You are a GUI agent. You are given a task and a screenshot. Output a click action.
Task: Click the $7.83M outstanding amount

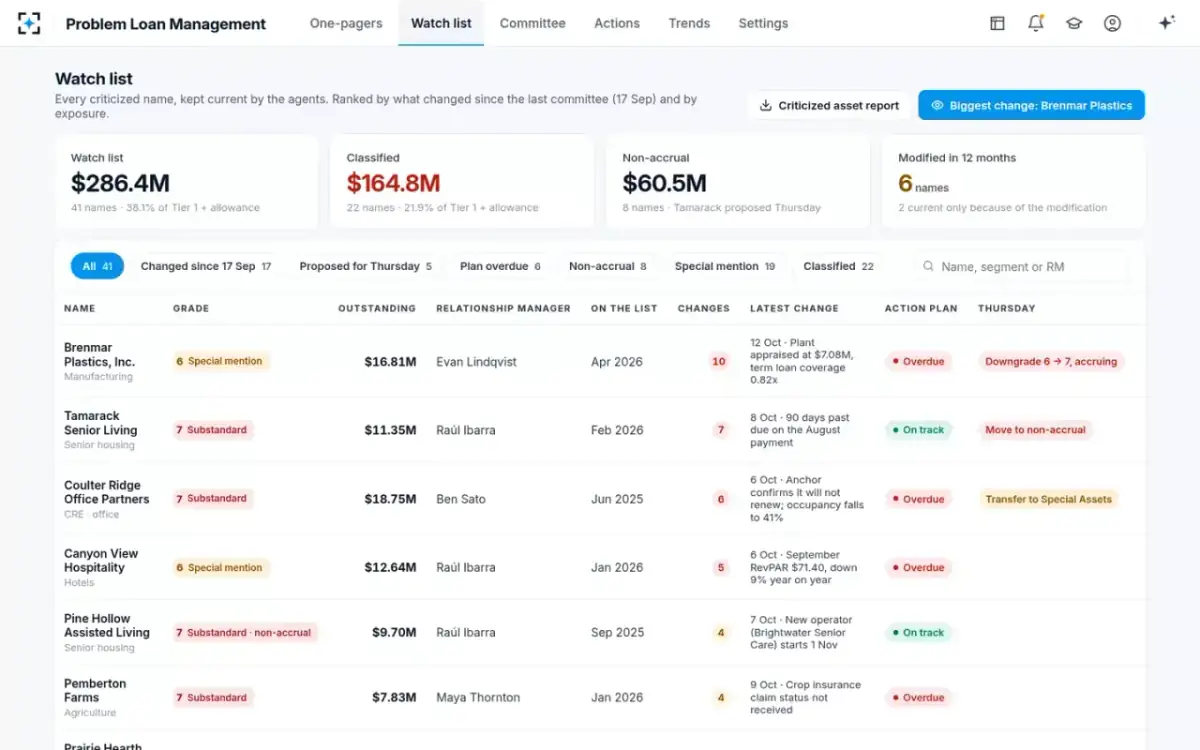point(394,697)
